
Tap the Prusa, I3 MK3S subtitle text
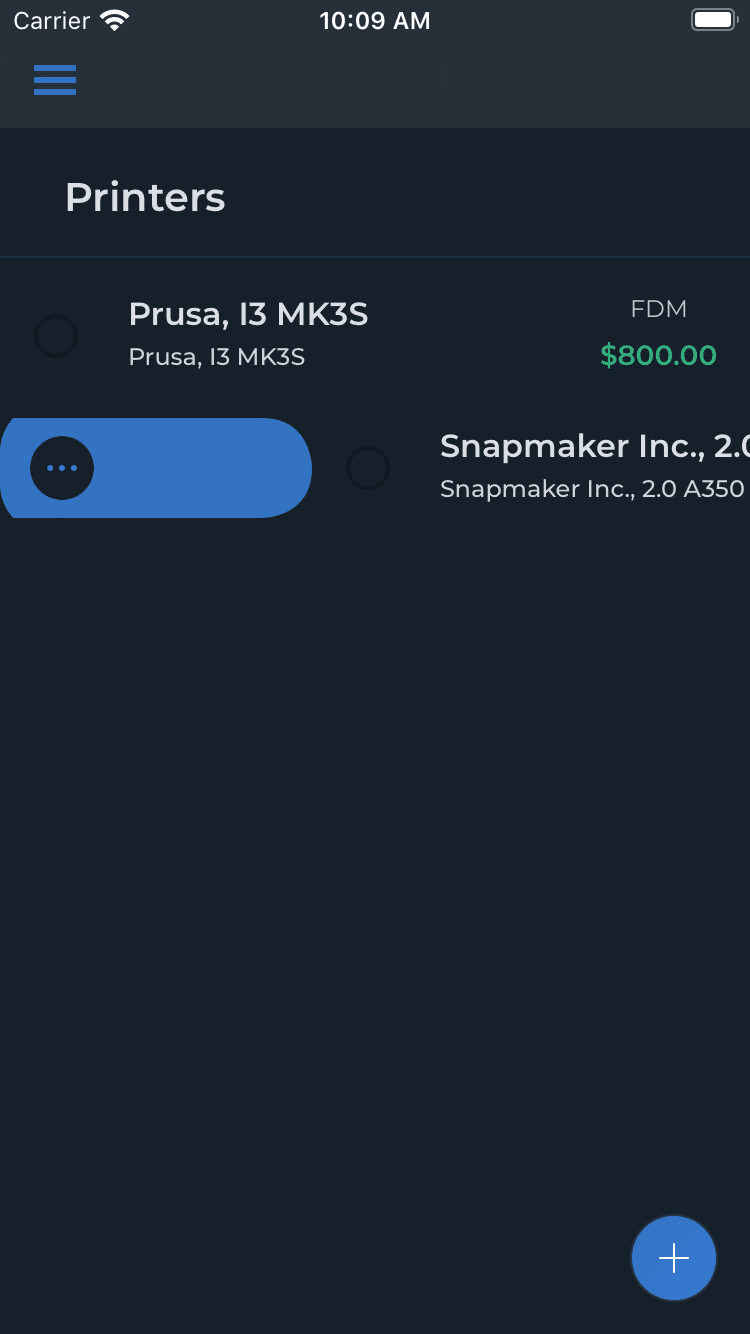(217, 357)
